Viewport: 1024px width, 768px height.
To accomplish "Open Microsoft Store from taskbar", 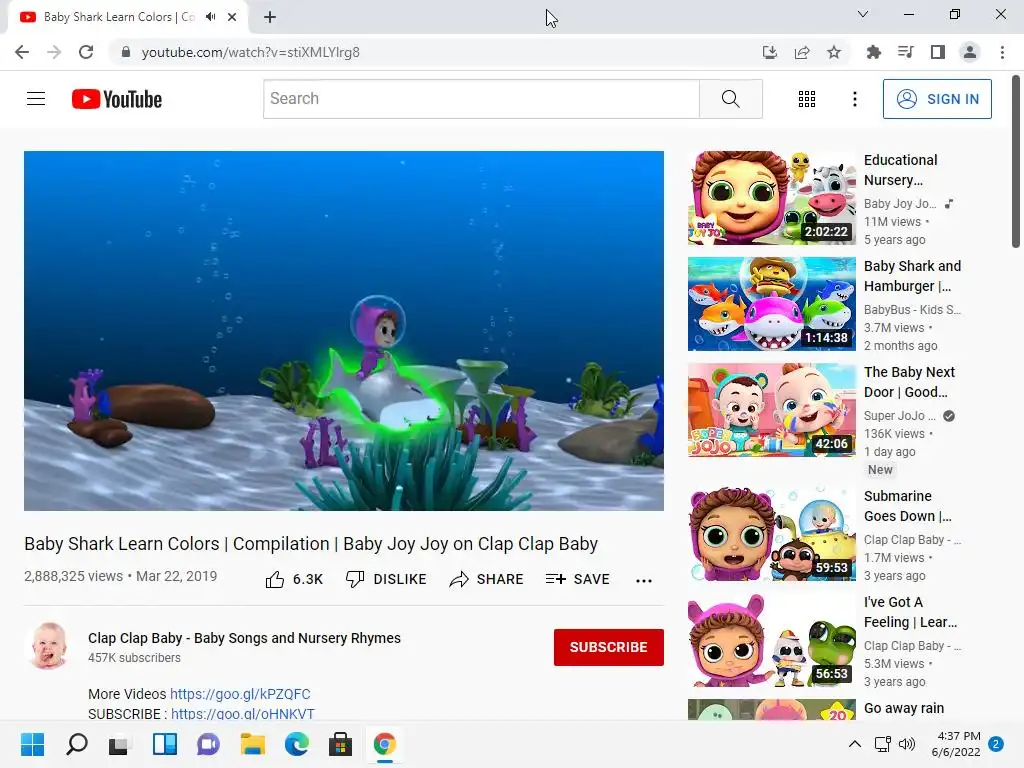I will pyautogui.click(x=340, y=744).
